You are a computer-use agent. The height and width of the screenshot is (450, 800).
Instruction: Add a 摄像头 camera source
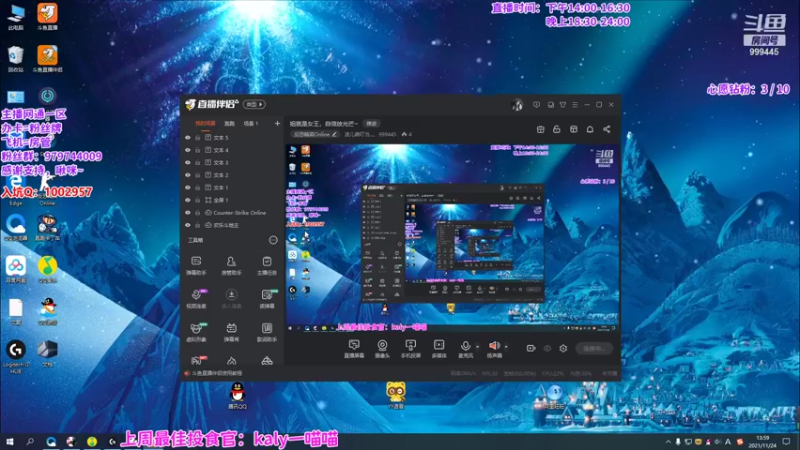coord(382,349)
